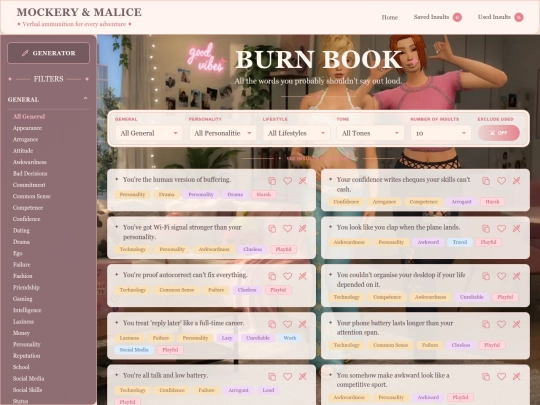Image resolution: width=540 pixels, height=405 pixels.
Task: Click the Loud tag on low battery insult
Action: coord(268,390)
